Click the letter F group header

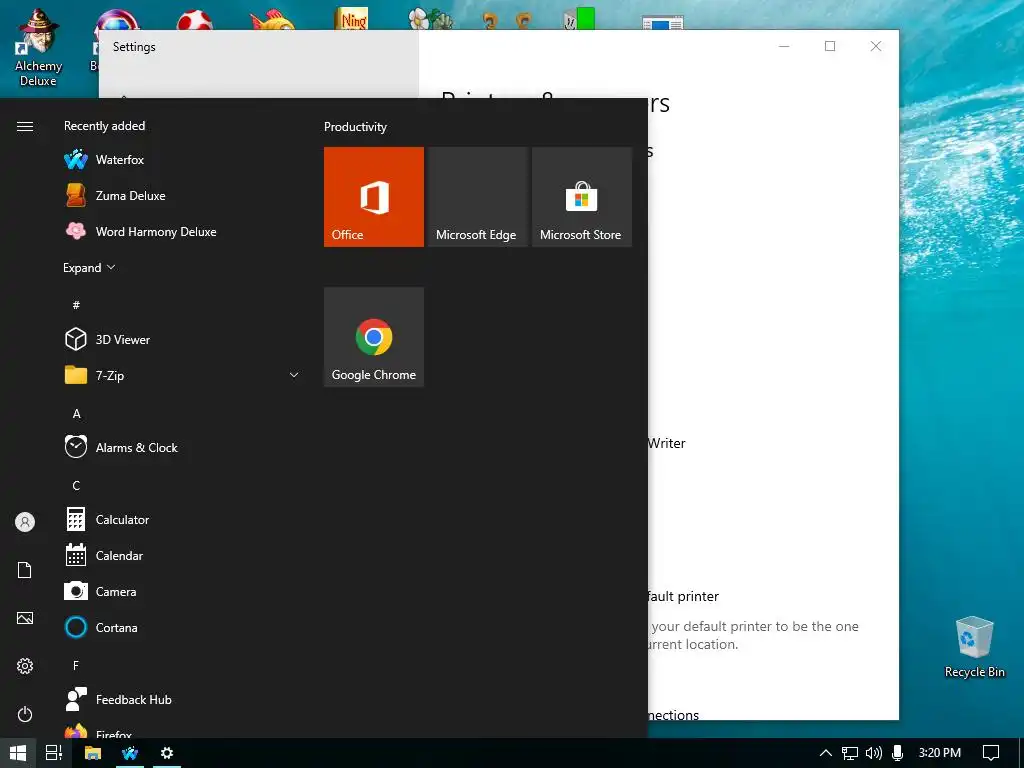[x=76, y=665]
